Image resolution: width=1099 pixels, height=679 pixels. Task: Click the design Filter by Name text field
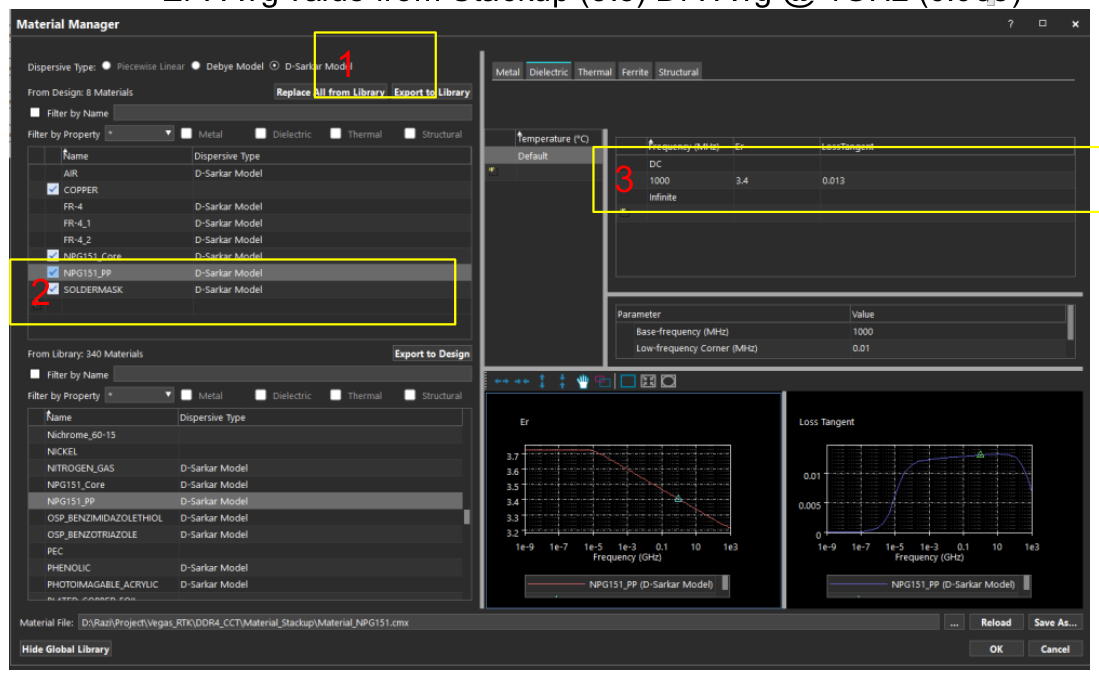[x=292, y=113]
